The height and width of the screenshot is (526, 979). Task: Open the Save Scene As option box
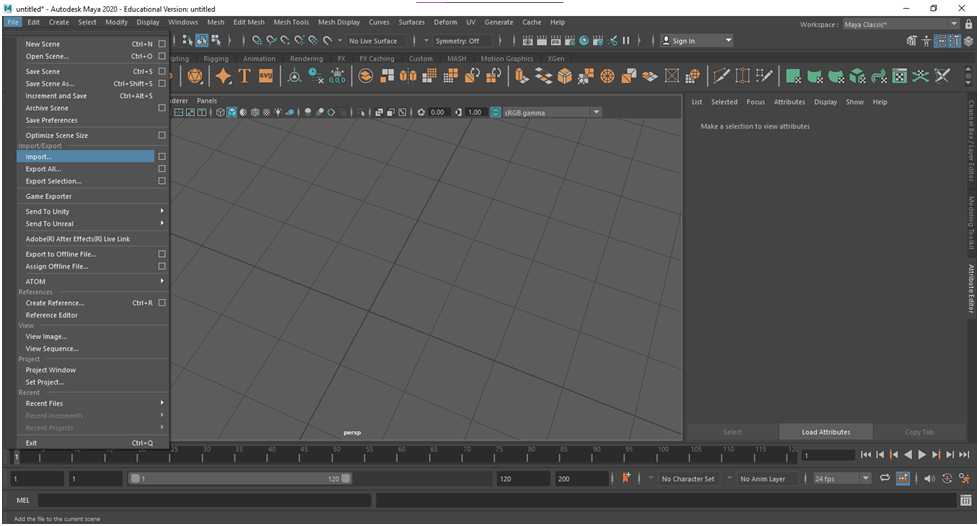(x=162, y=83)
